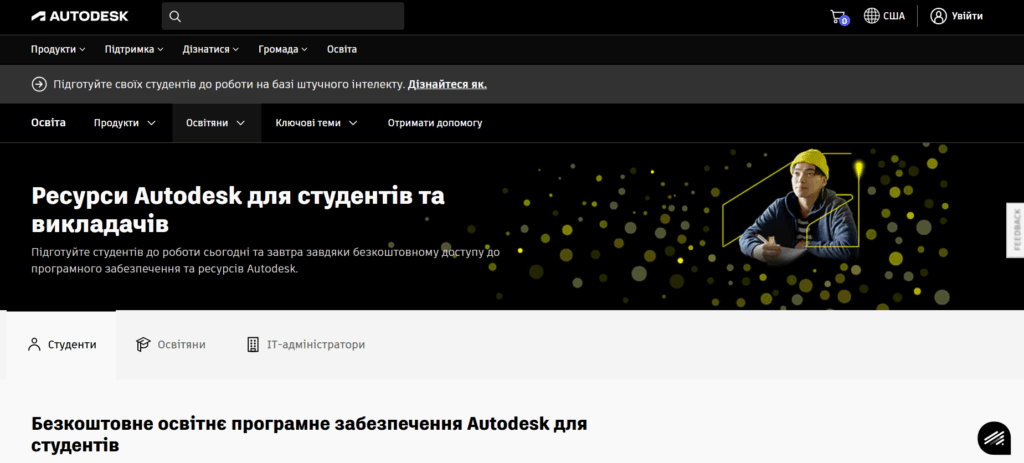This screenshot has width=1024, height=463.
Task: Expand the Громада menu
Action: pos(282,49)
